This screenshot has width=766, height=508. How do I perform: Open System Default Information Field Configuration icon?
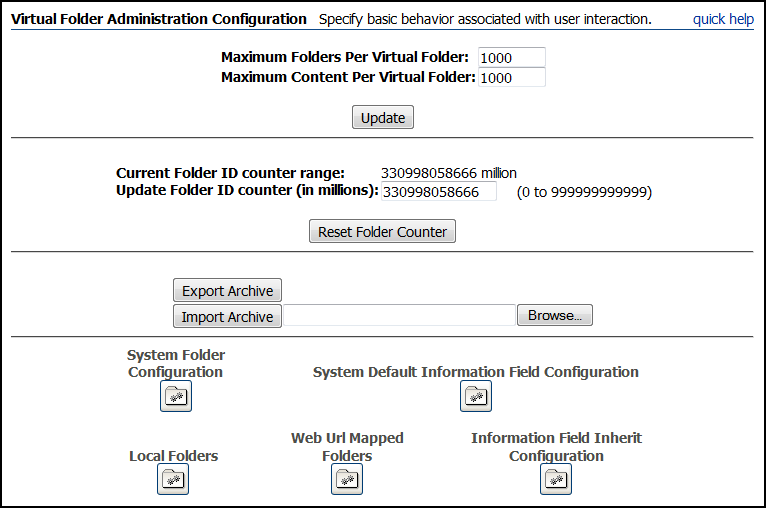coord(476,396)
